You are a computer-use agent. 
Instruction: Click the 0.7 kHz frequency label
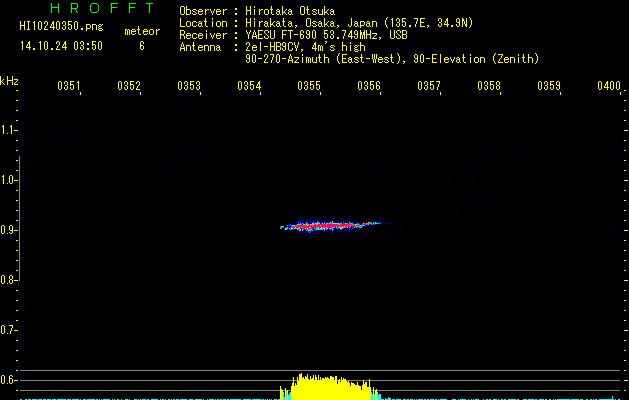[x=8, y=330]
